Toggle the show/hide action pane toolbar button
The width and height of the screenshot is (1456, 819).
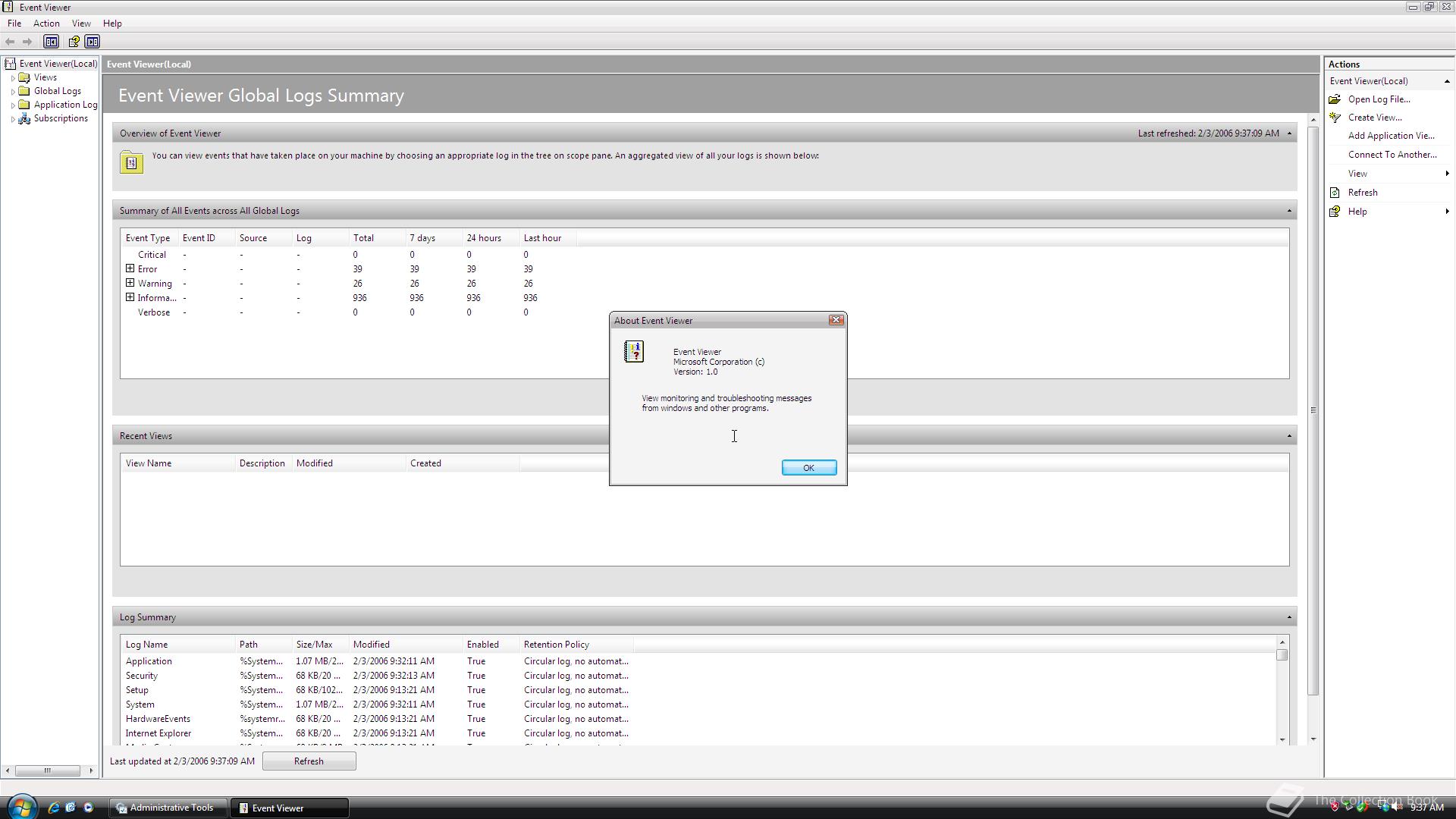(x=93, y=42)
